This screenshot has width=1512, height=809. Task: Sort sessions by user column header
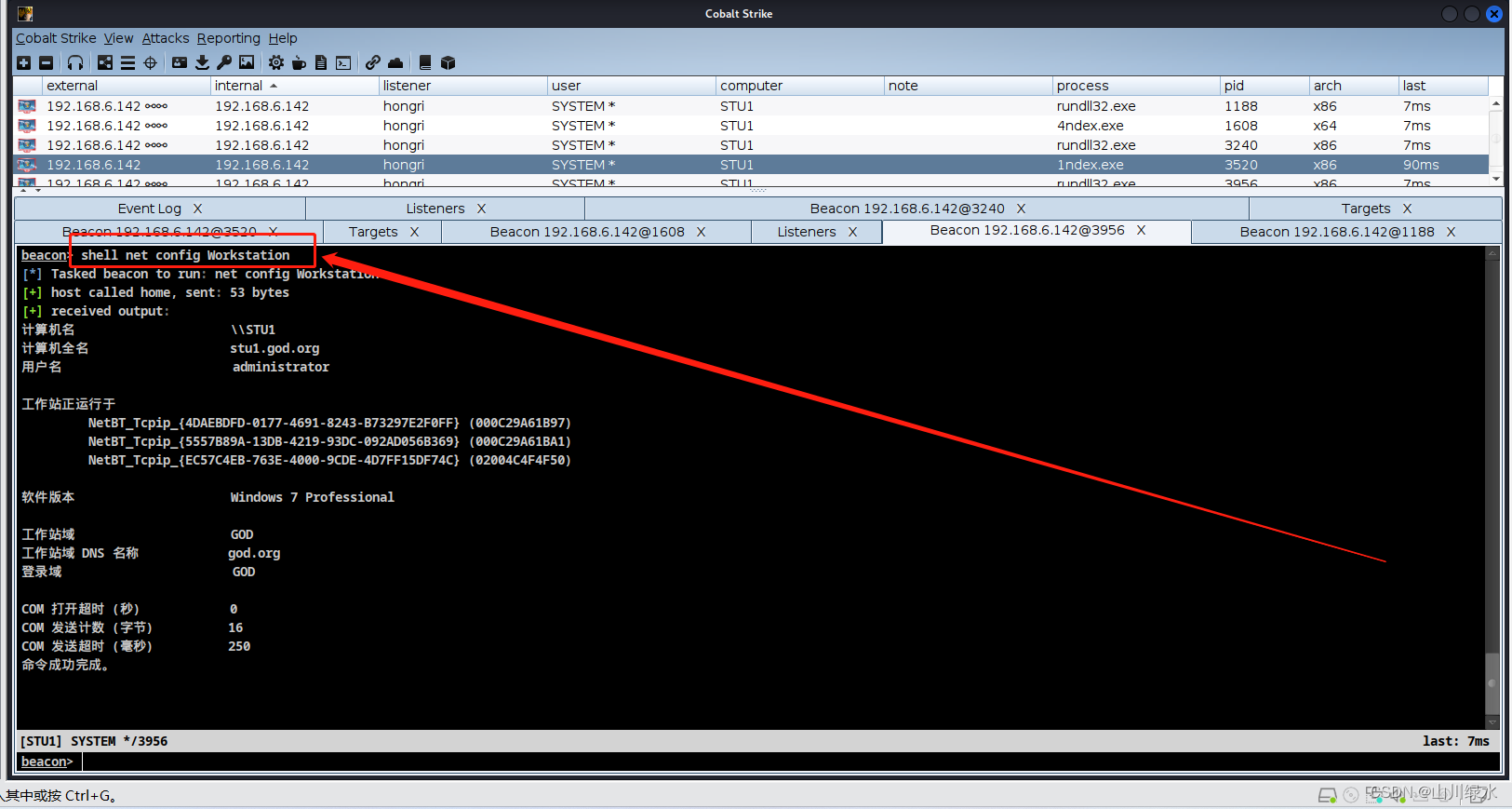click(631, 86)
